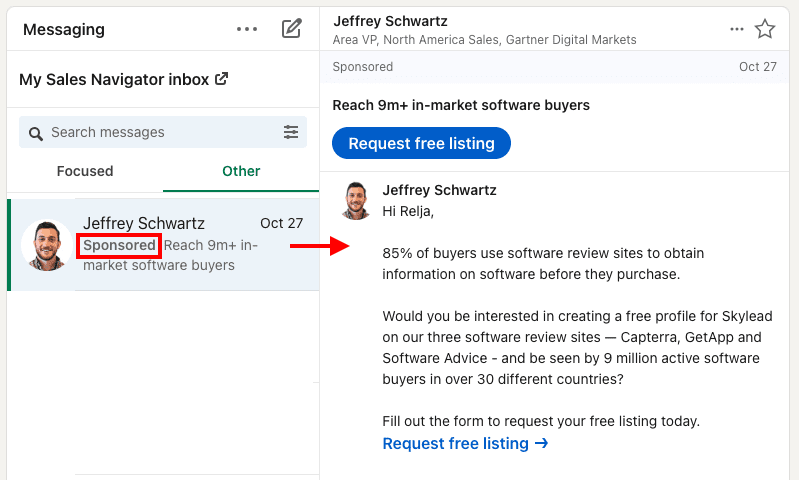Open Jeffrey Schwartz's name in the conversation header
This screenshot has width=799, height=480.
pos(390,21)
